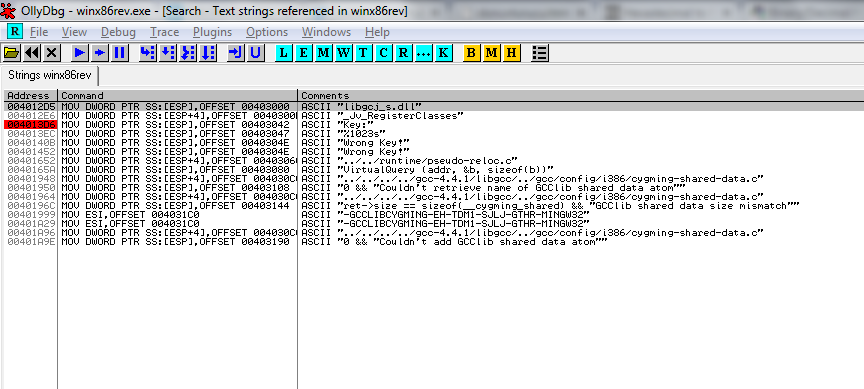Click address 00401964 in the list
This screenshot has width=864, height=389.
pyautogui.click(x=30, y=197)
